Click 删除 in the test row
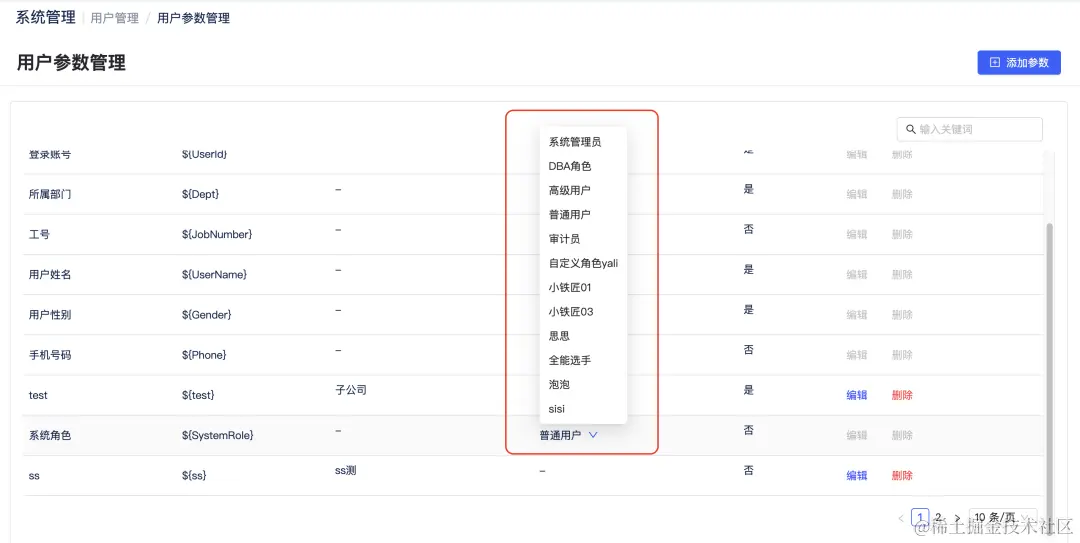Viewport: 1080px width, 543px height. 902,396
